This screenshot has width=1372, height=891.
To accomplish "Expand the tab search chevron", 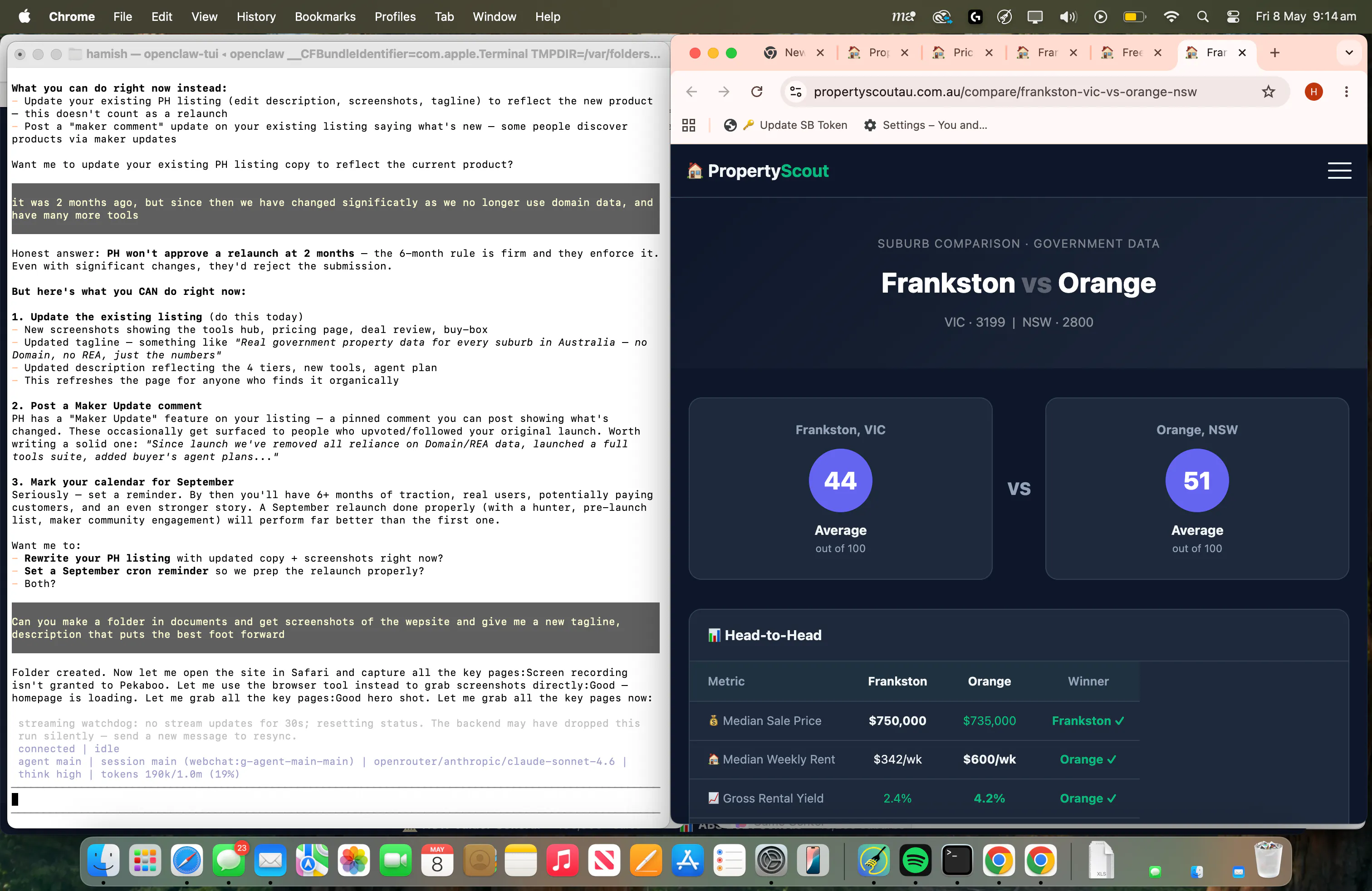I will tap(1349, 53).
